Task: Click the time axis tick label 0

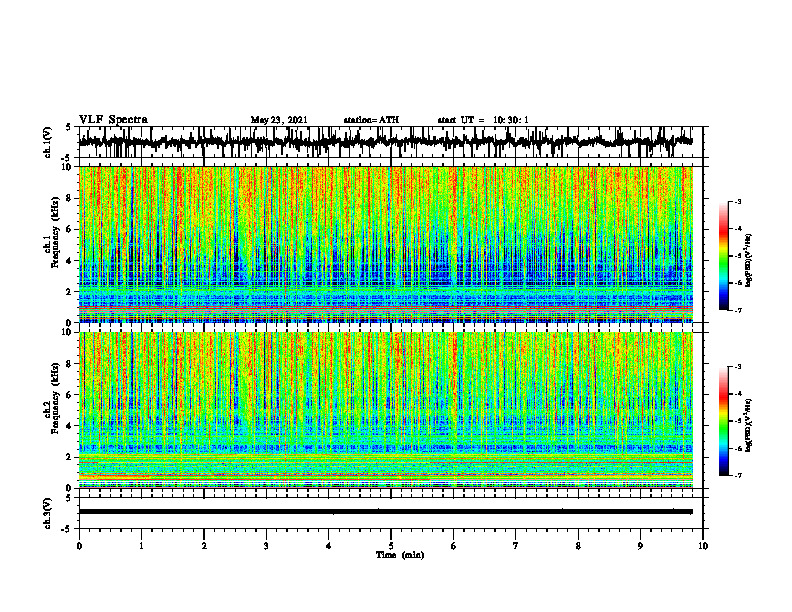Action: pyautogui.click(x=79, y=546)
